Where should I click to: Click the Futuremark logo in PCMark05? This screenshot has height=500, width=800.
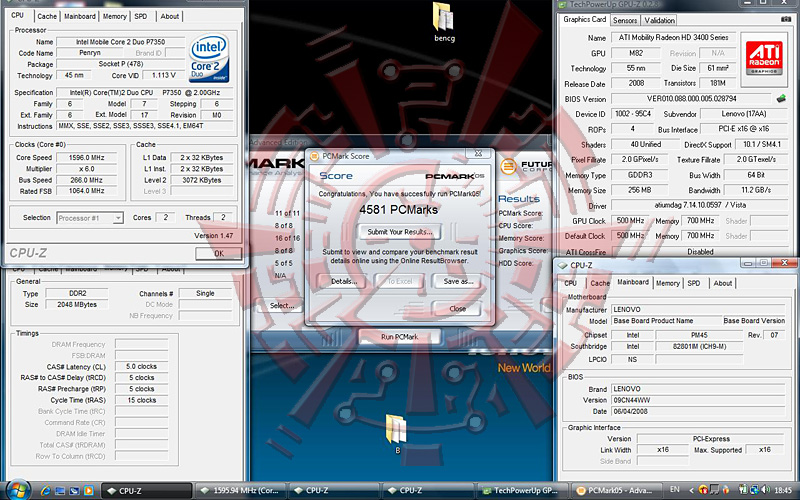508,166
